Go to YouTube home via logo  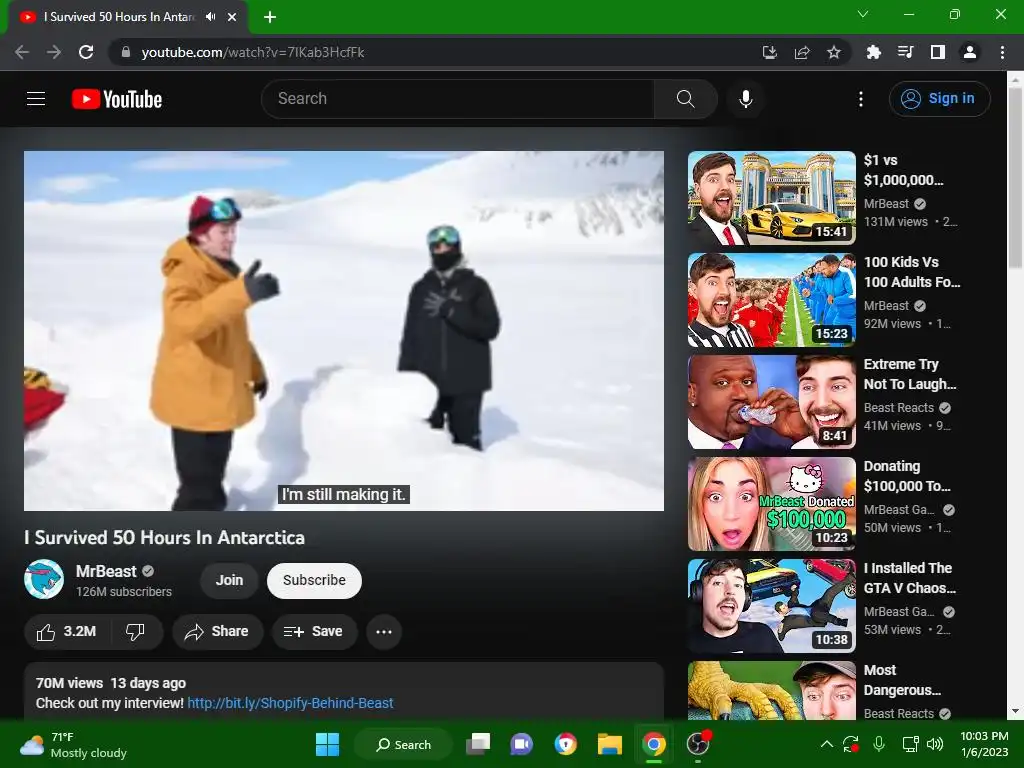pyautogui.click(x=117, y=99)
